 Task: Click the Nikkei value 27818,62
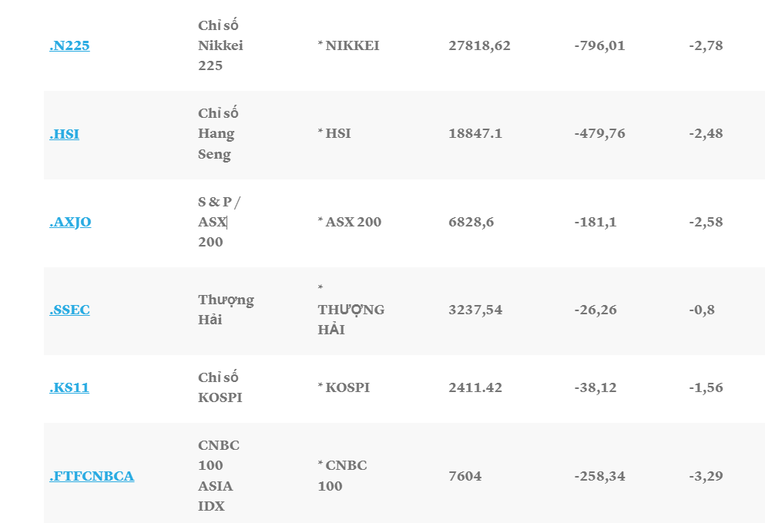point(479,45)
